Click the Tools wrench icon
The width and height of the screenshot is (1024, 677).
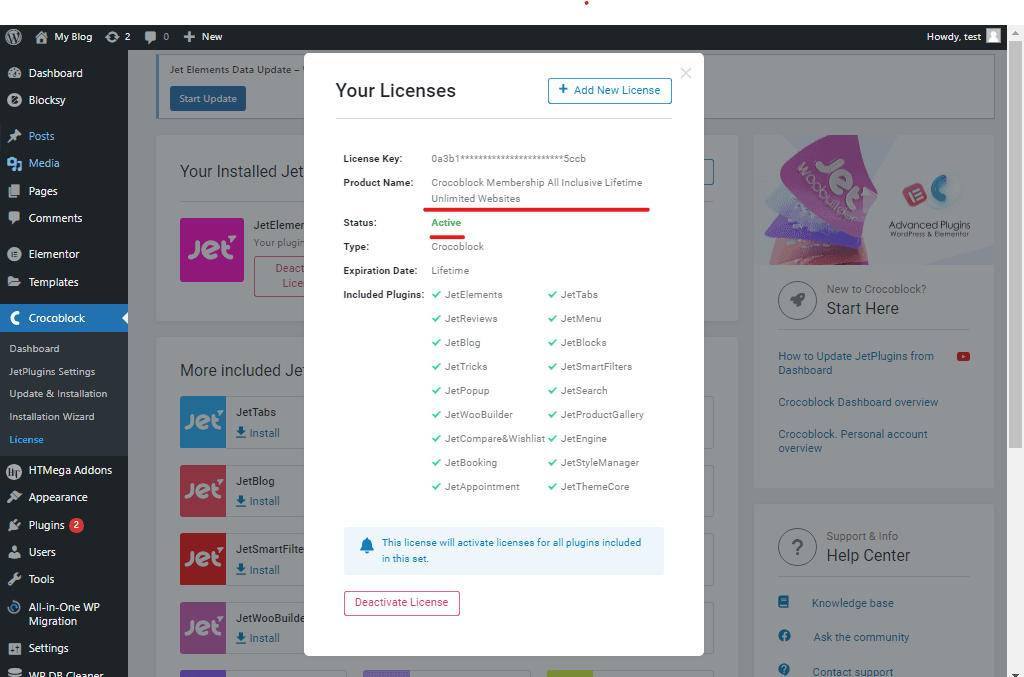click(x=14, y=579)
